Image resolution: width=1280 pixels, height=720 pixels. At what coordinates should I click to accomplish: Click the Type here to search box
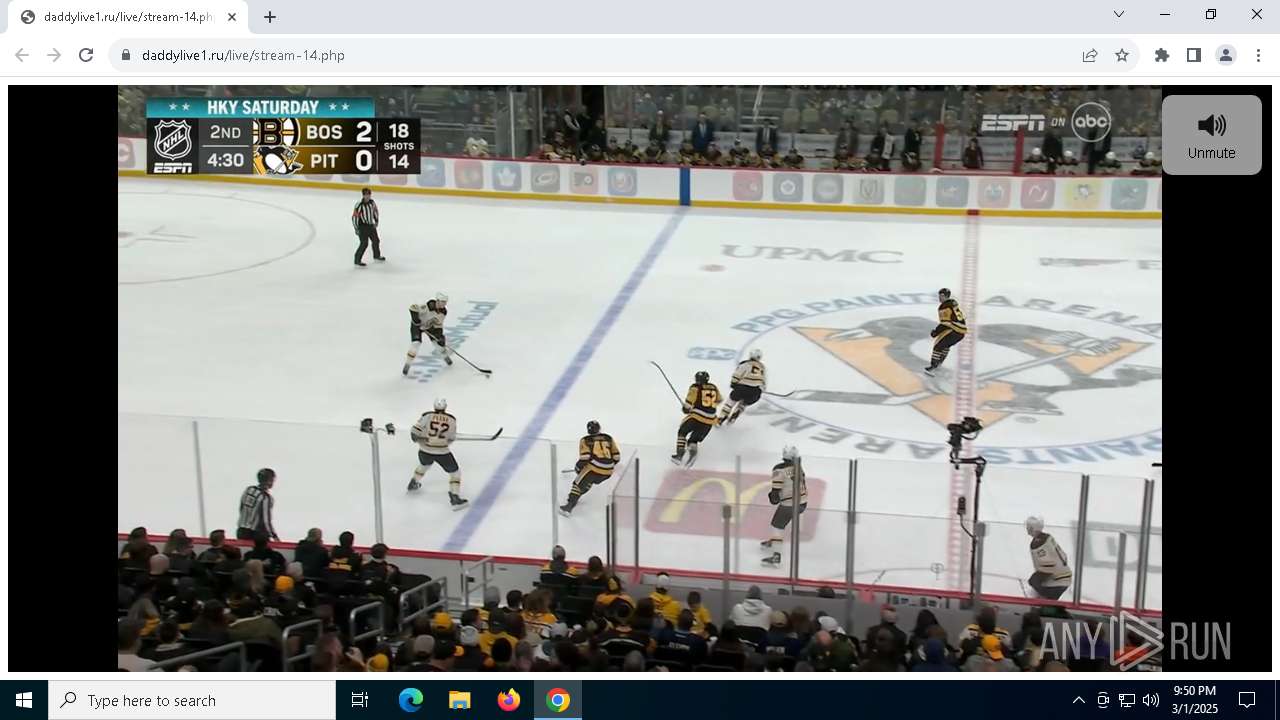point(192,700)
